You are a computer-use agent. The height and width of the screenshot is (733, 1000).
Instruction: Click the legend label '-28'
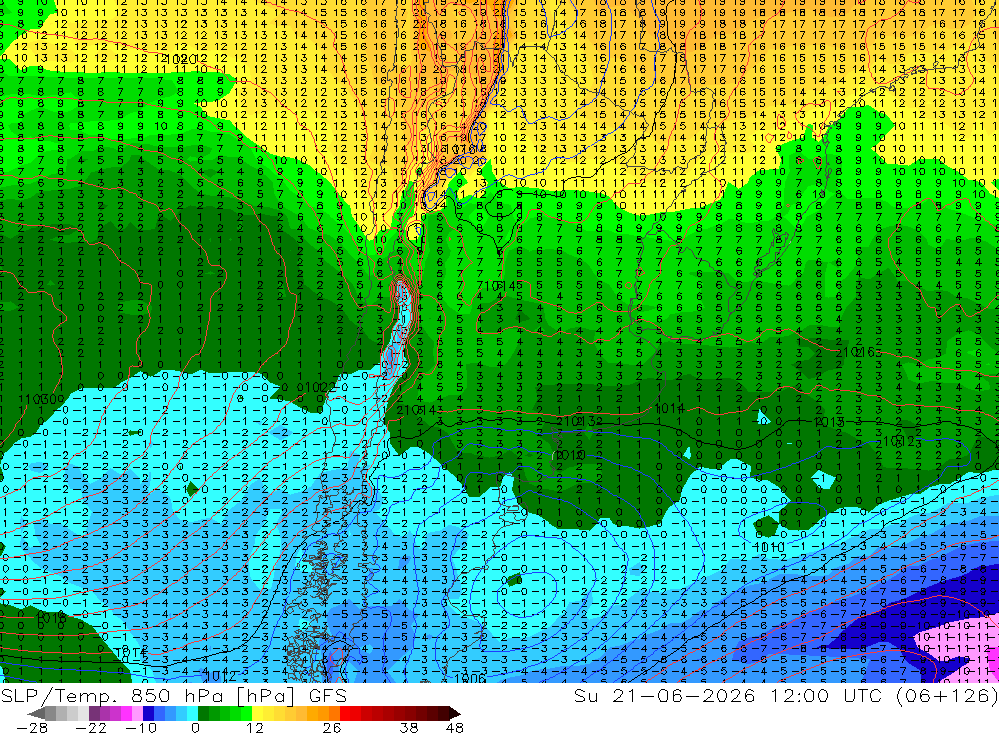[x=32, y=727]
